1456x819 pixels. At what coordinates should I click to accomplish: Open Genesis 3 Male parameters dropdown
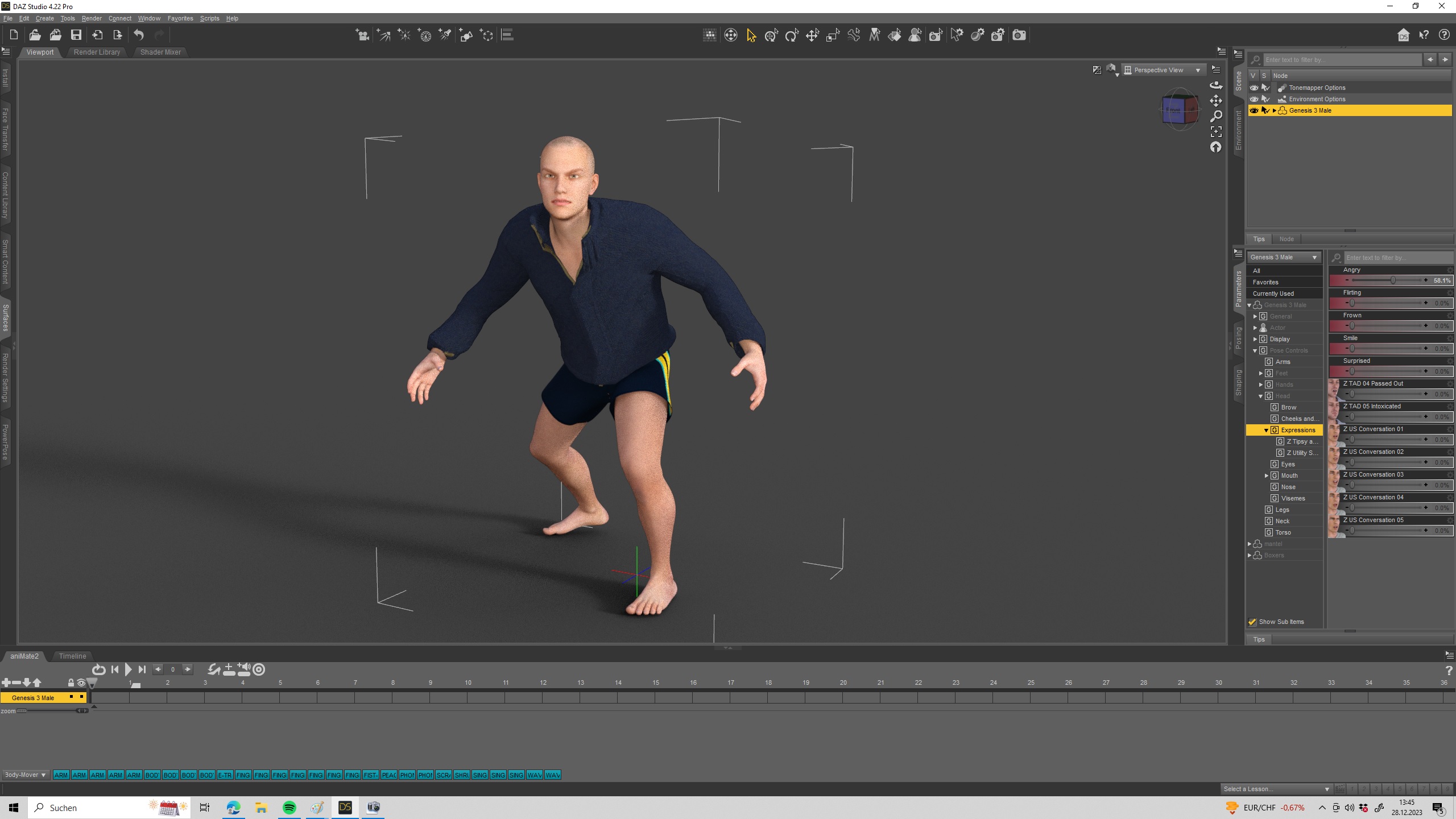[x=1284, y=257]
